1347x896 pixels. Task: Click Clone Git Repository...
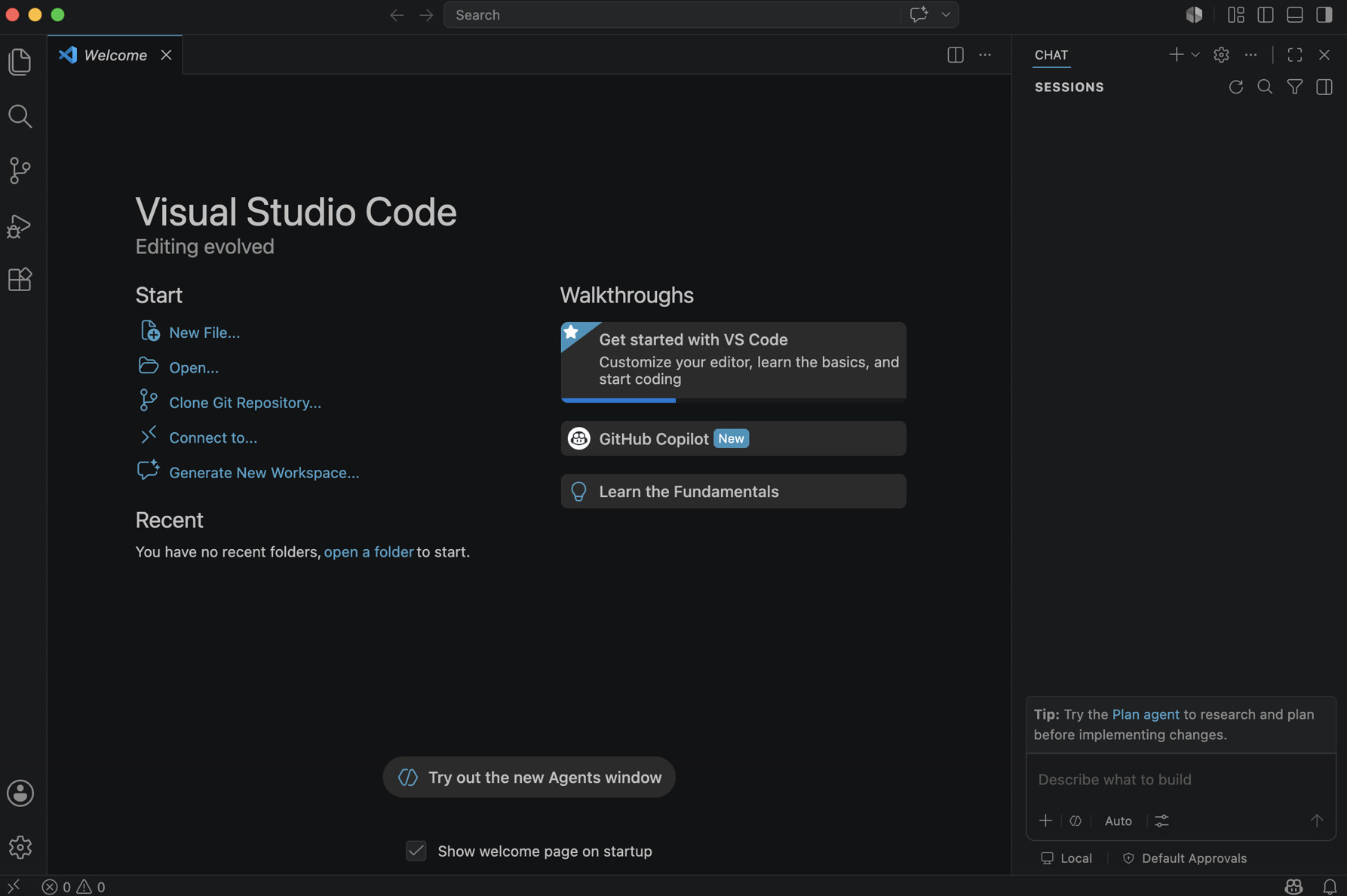point(245,403)
